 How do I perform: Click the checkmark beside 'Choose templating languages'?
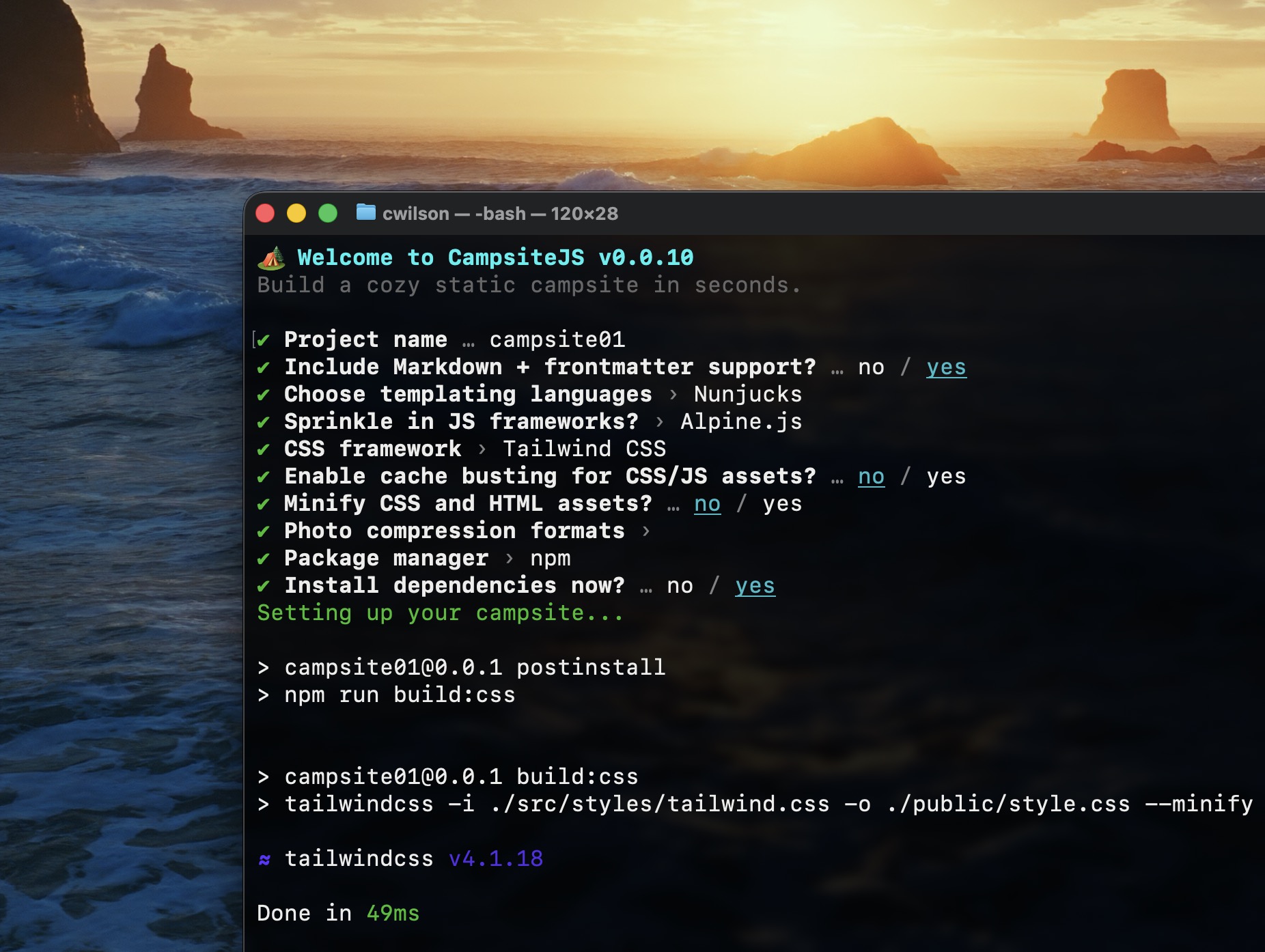click(x=264, y=395)
